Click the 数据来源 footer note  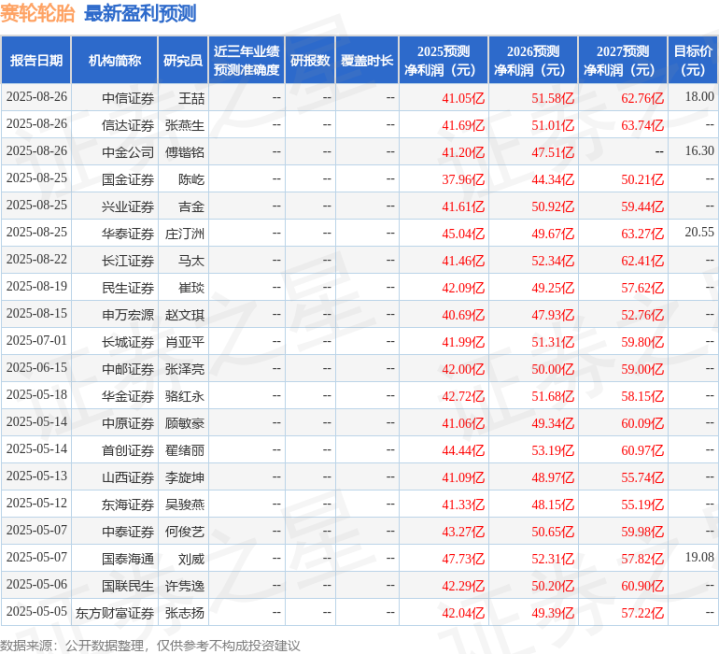(150, 646)
